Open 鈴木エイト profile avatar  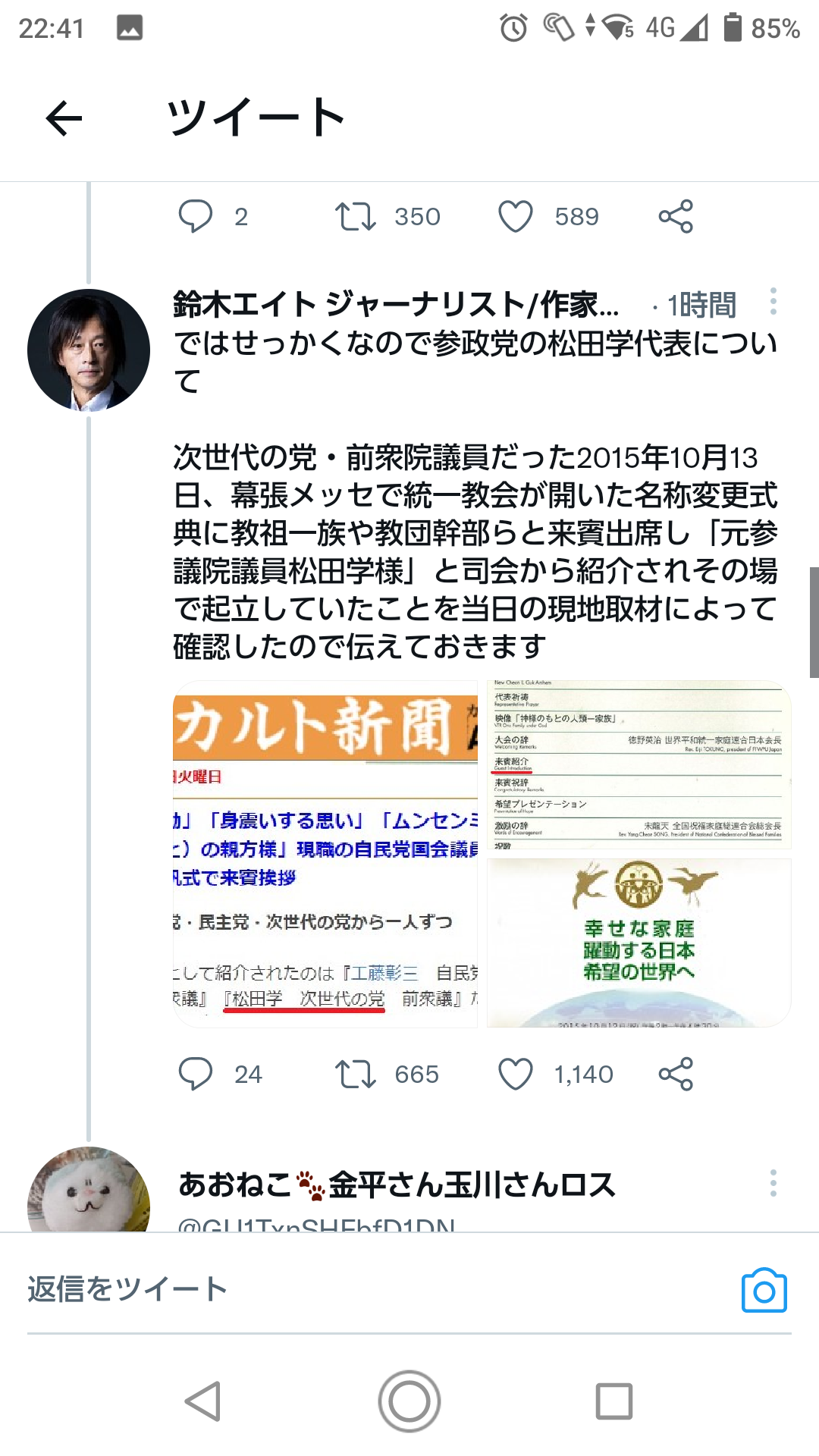coord(89,350)
